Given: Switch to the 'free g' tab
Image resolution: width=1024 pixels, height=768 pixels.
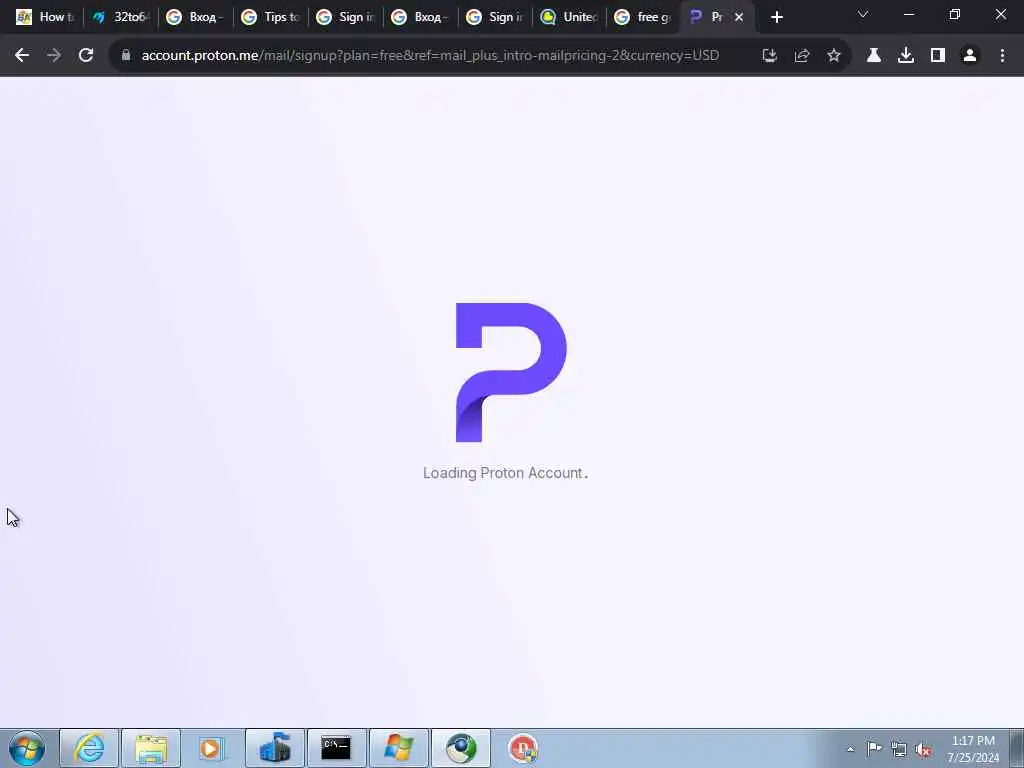Looking at the screenshot, I should click(x=645, y=17).
